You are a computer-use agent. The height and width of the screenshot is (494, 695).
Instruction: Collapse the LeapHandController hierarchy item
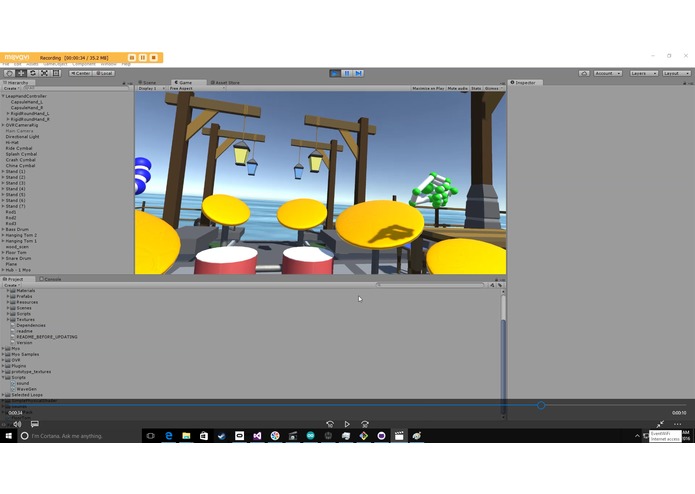pos(3,96)
